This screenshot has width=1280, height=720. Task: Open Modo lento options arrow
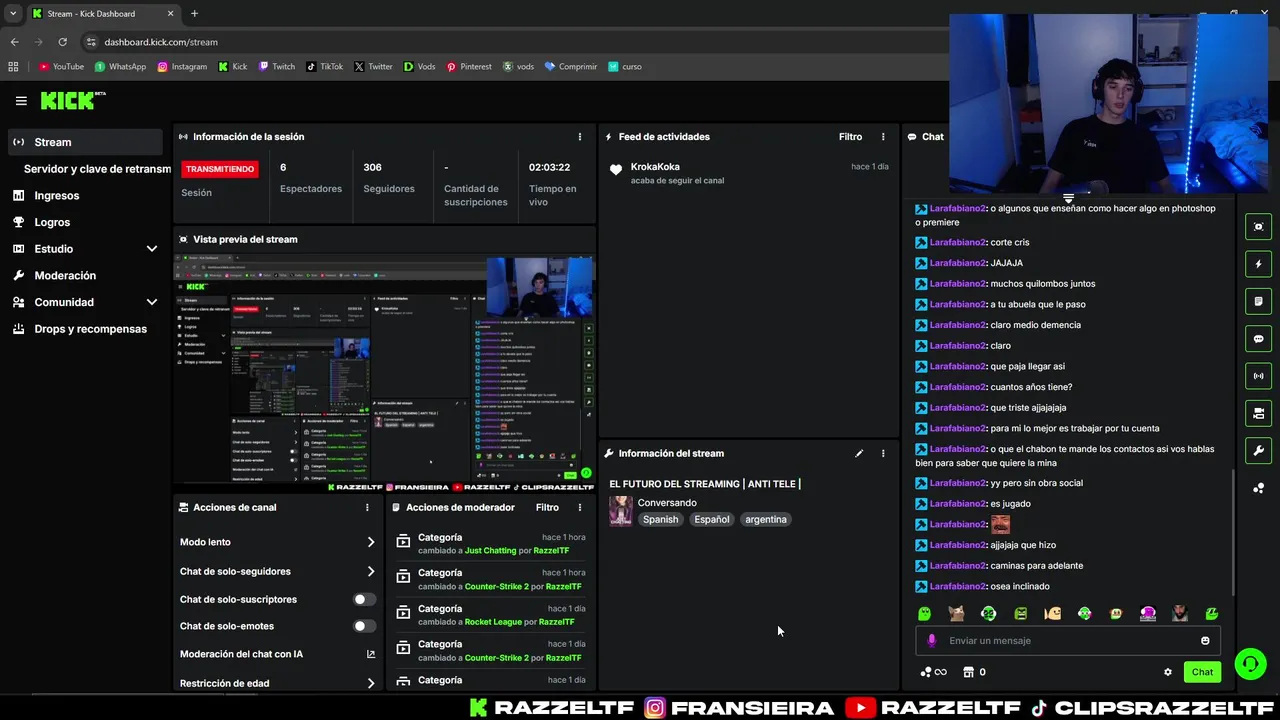[371, 542]
